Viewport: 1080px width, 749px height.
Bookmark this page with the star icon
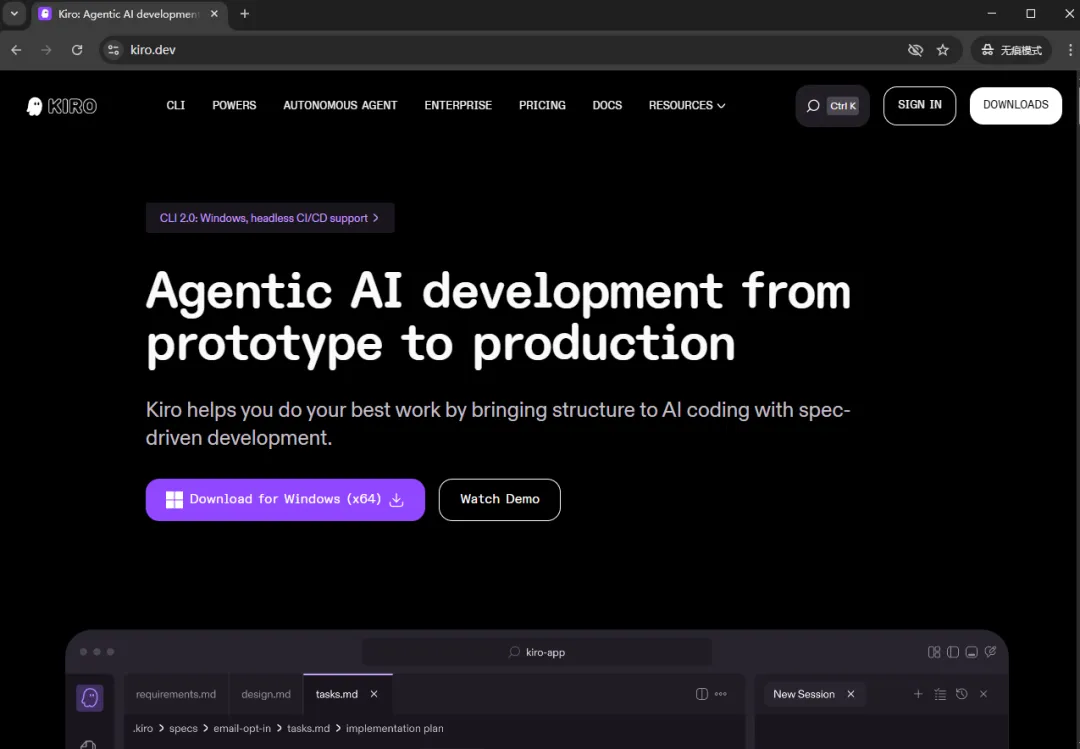(x=943, y=50)
